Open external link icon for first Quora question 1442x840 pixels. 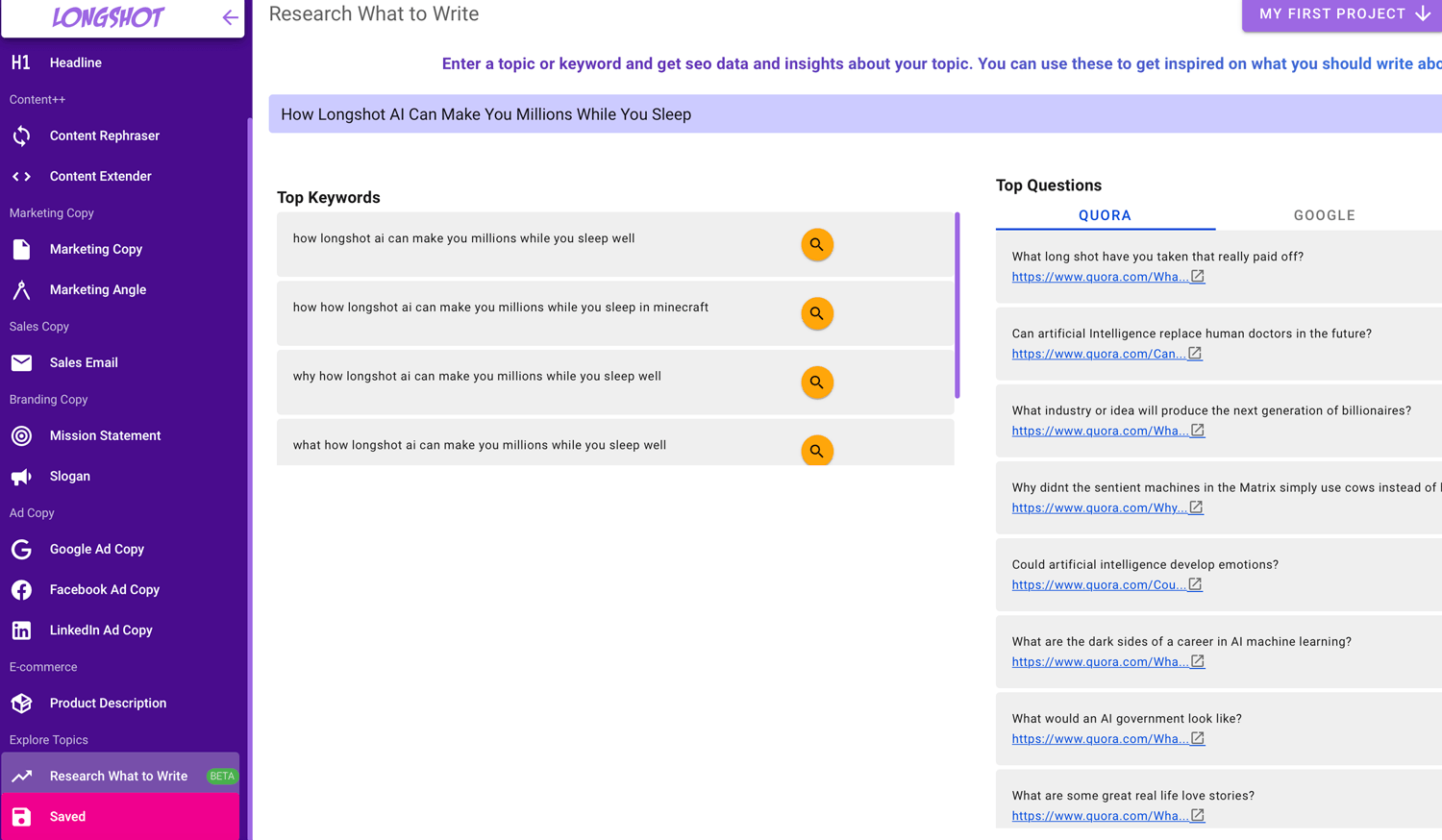point(1197,277)
